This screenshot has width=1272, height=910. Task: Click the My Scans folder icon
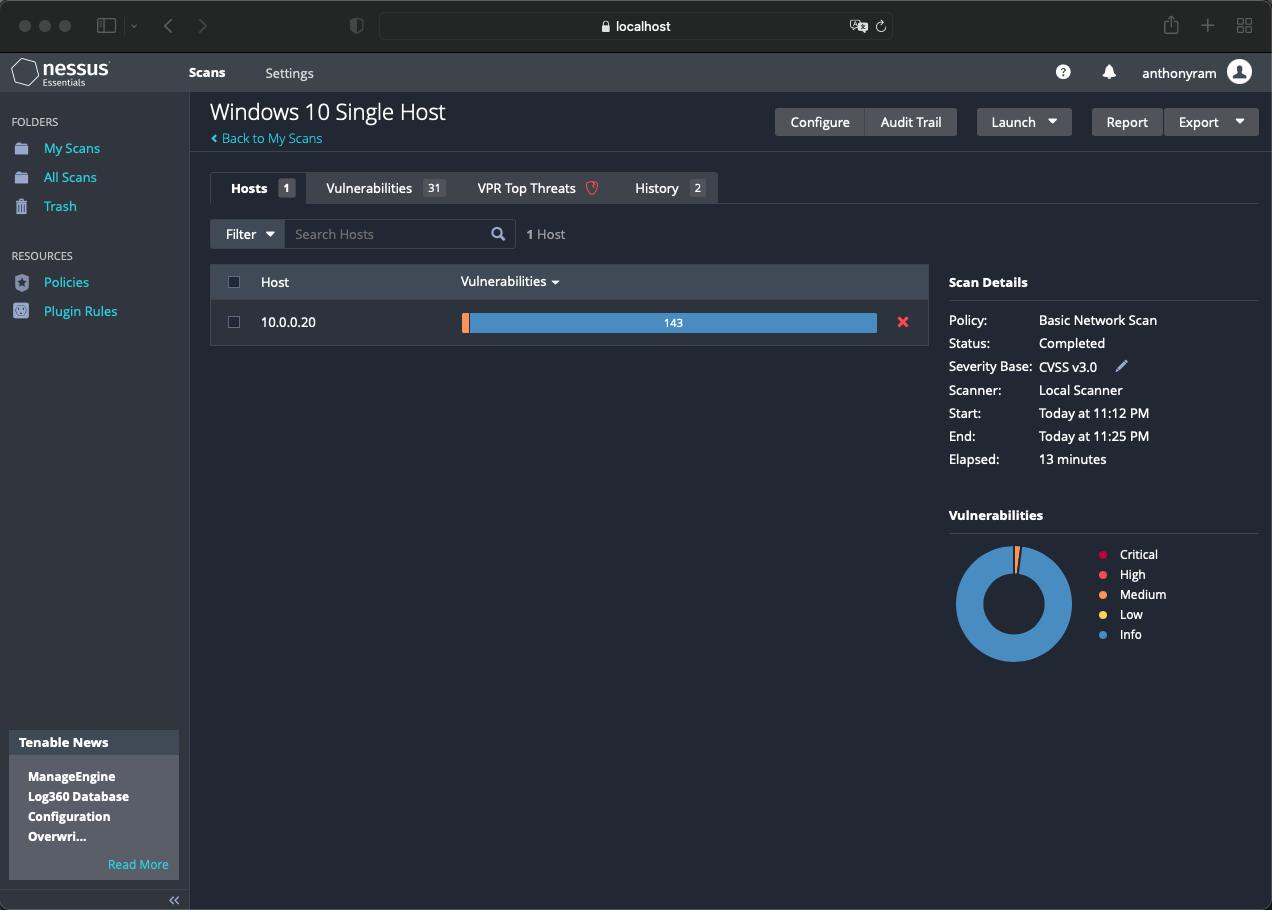(x=22, y=148)
